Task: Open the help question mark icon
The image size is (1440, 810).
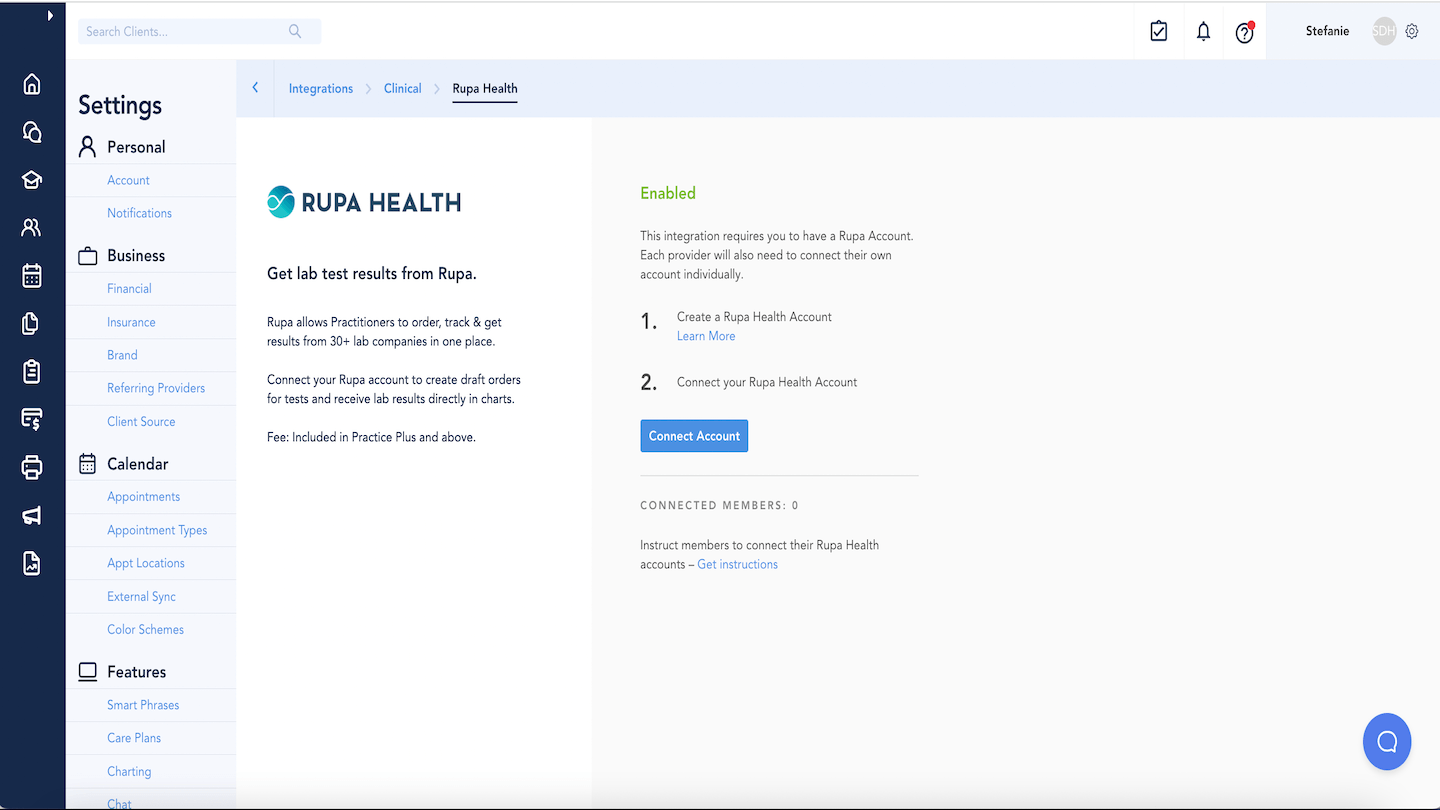Action: tap(1244, 33)
